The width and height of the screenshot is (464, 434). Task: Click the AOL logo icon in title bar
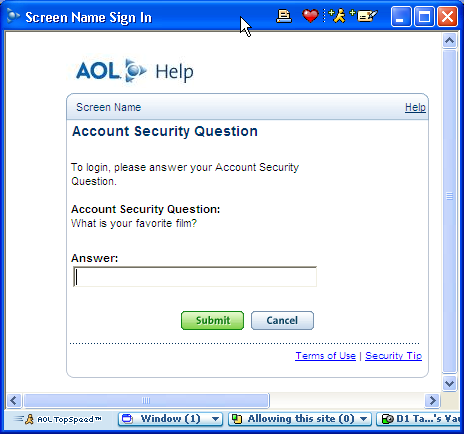tap(13, 16)
